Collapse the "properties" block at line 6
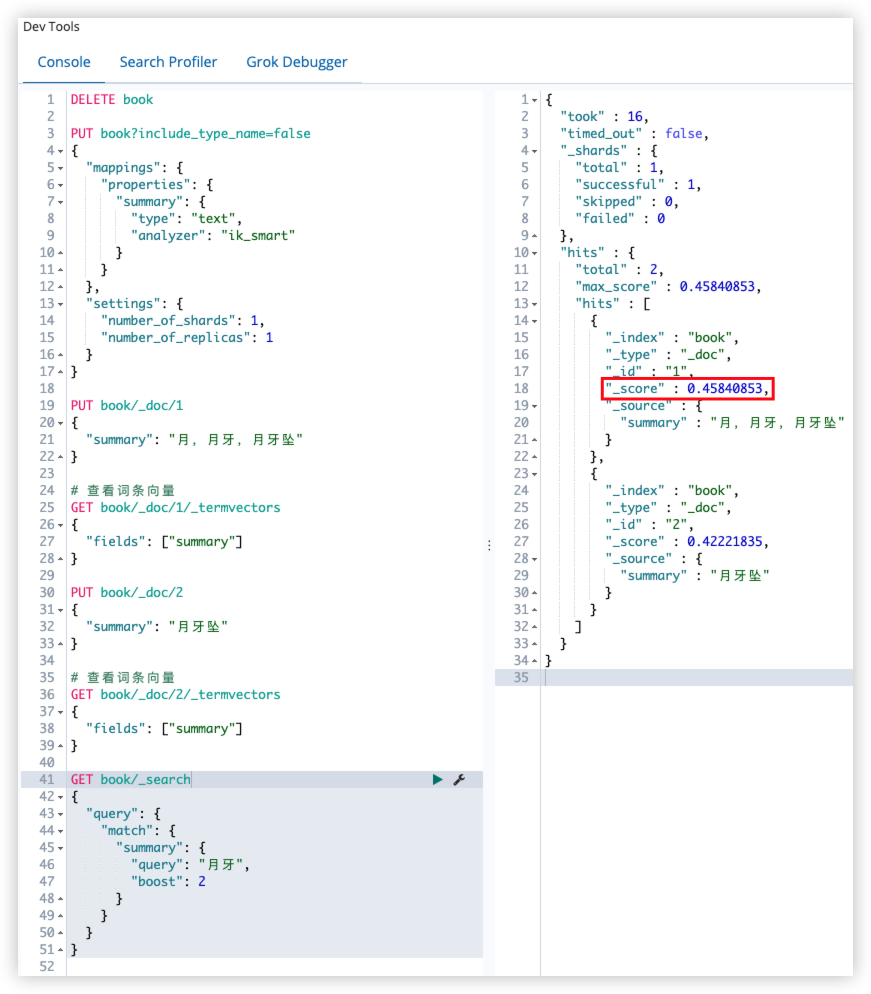Viewport: 871px width, 994px height. (61, 185)
